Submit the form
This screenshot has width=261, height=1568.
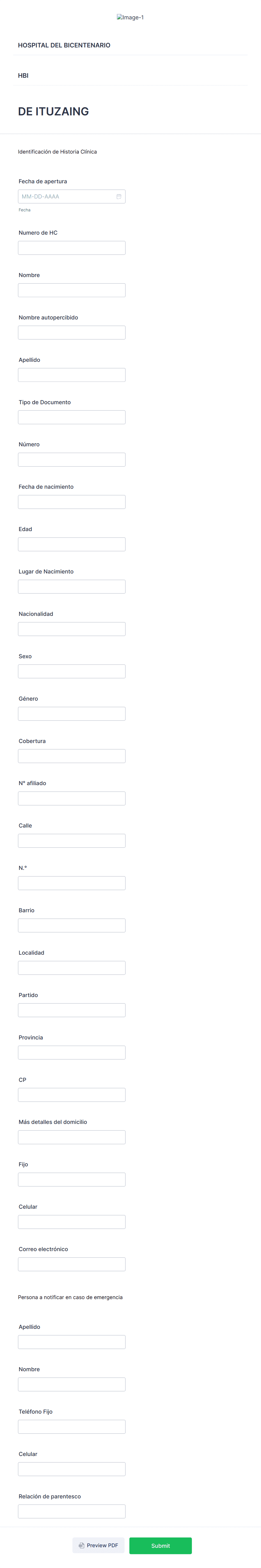[161, 1546]
